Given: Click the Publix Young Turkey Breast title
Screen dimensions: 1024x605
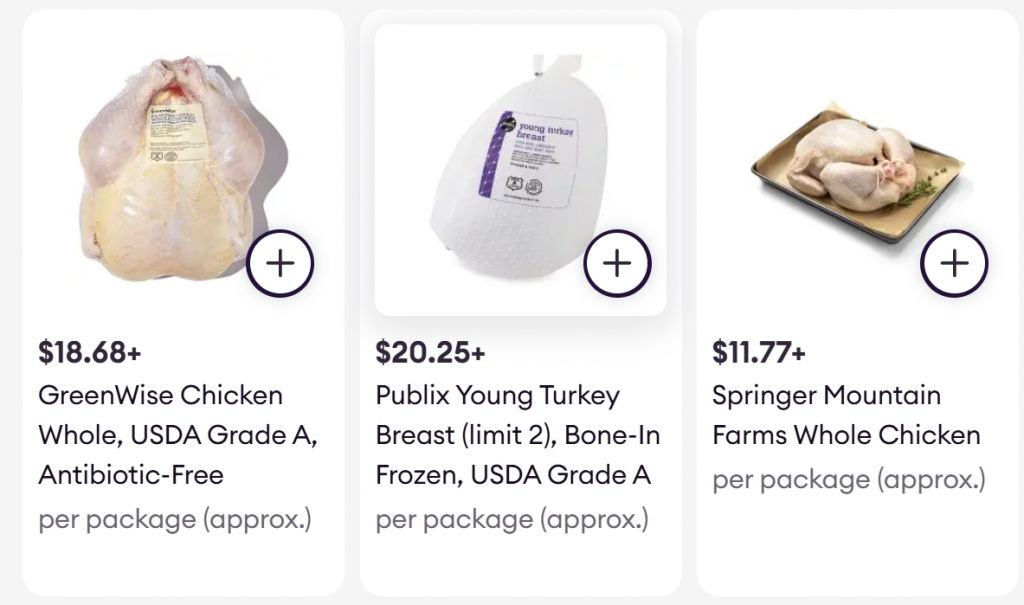Looking at the screenshot, I should (x=498, y=395).
